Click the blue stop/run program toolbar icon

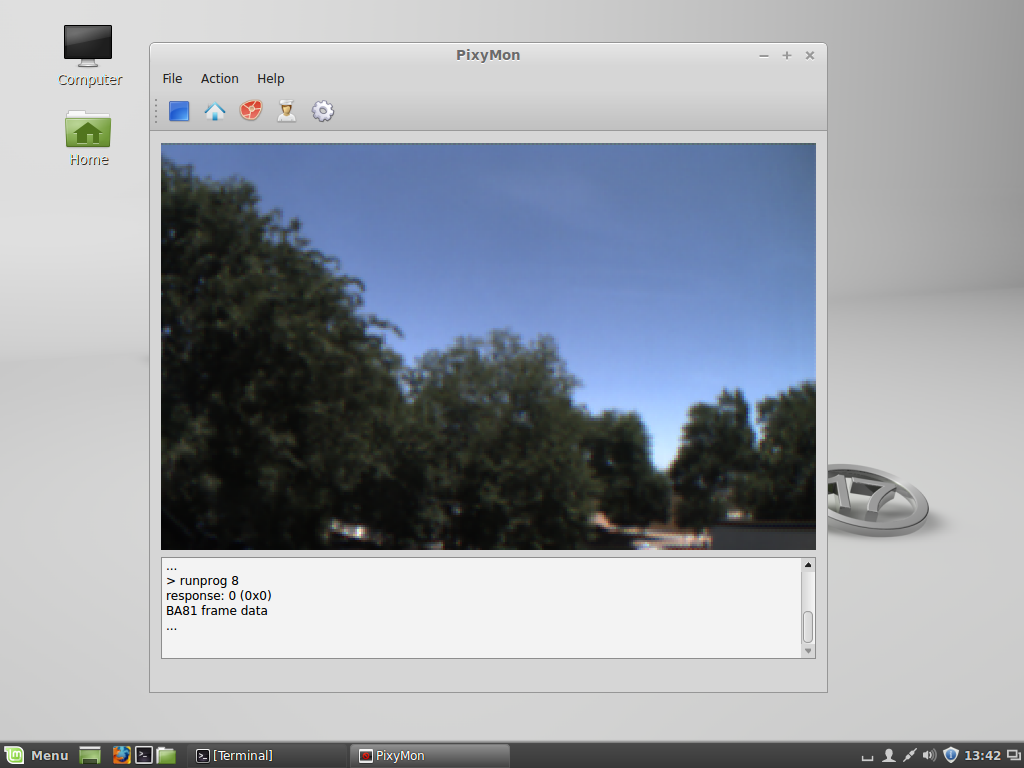click(x=179, y=111)
